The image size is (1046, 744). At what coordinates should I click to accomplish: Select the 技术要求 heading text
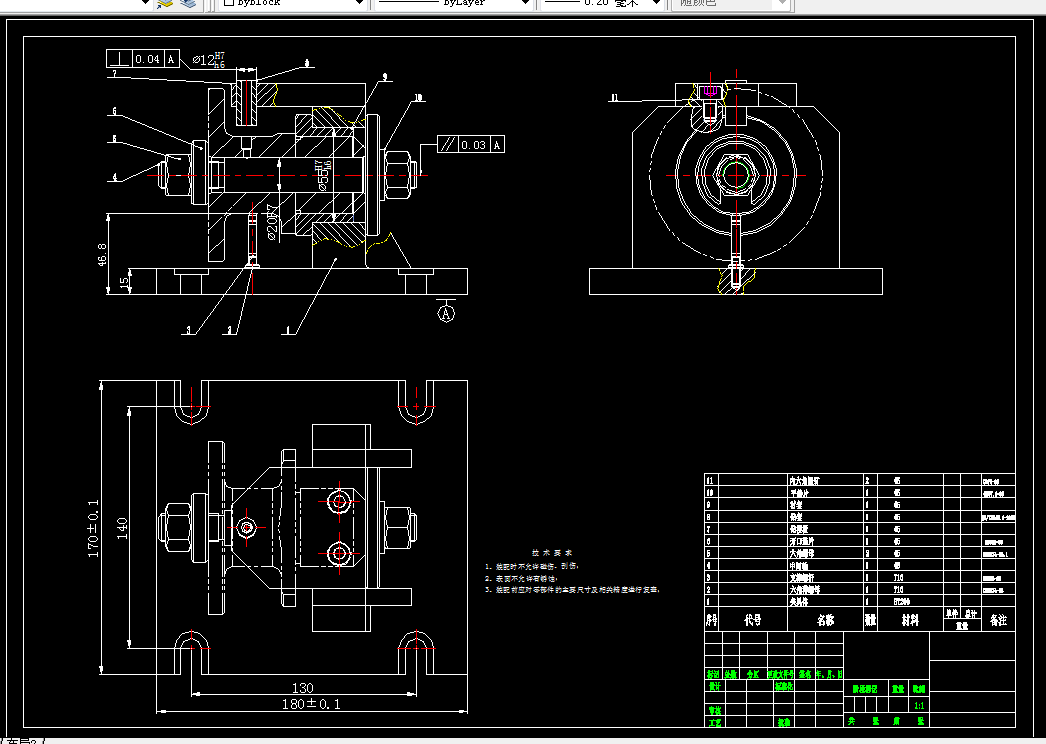[552, 552]
